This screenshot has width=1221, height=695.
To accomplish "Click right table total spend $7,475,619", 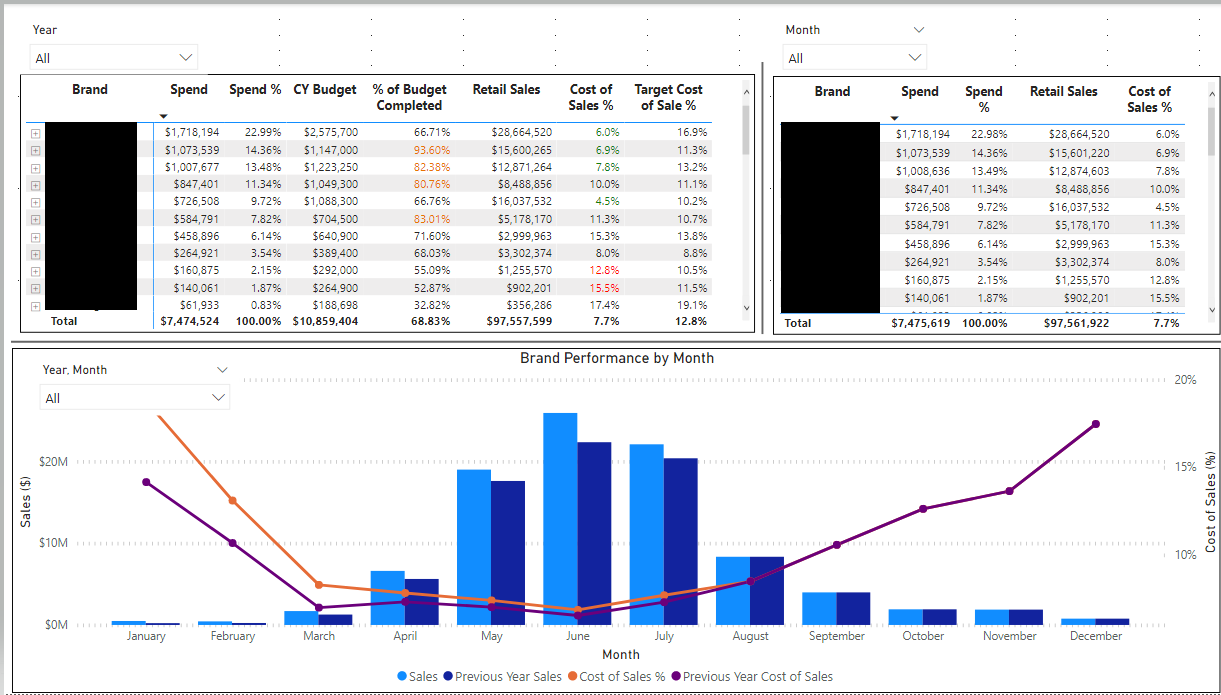I will (921, 323).
